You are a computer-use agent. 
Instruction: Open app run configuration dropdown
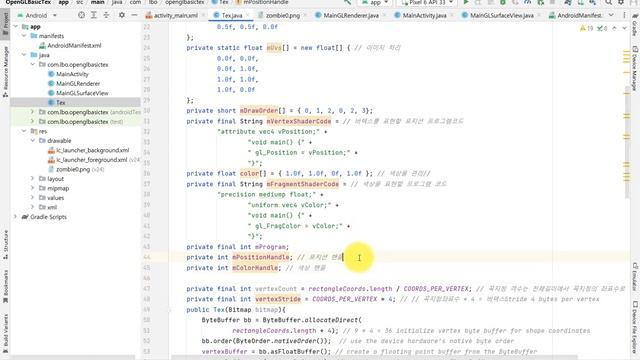coord(375,2)
